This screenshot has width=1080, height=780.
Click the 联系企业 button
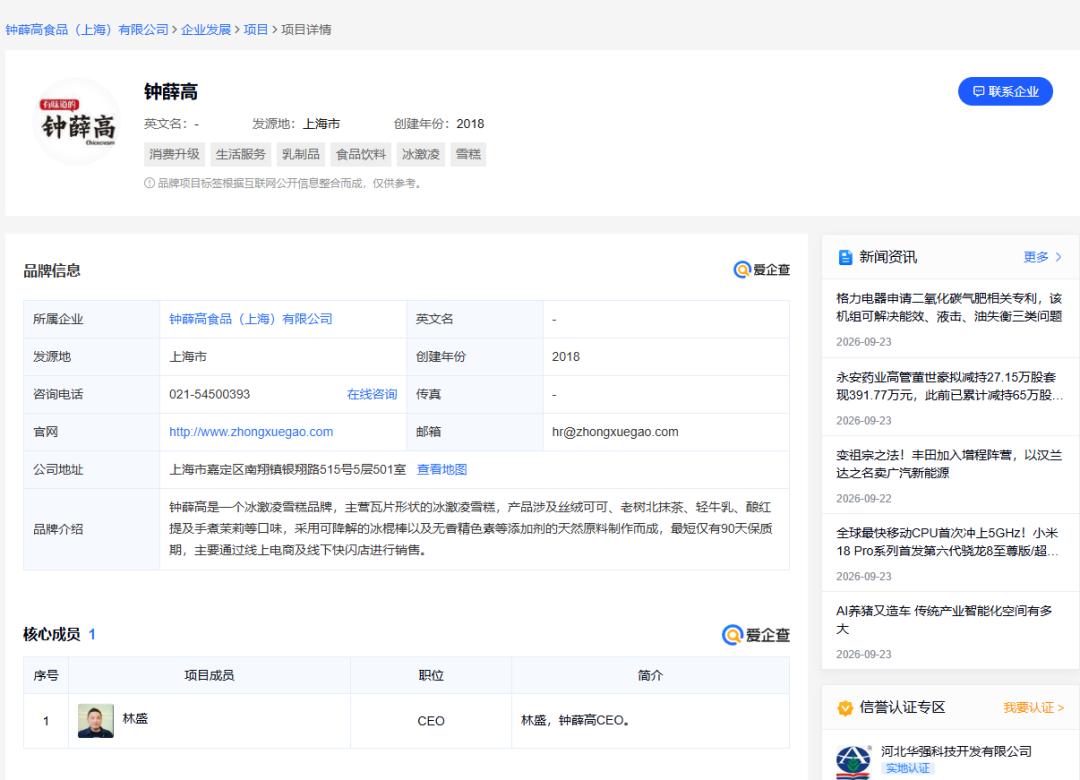tap(1005, 92)
